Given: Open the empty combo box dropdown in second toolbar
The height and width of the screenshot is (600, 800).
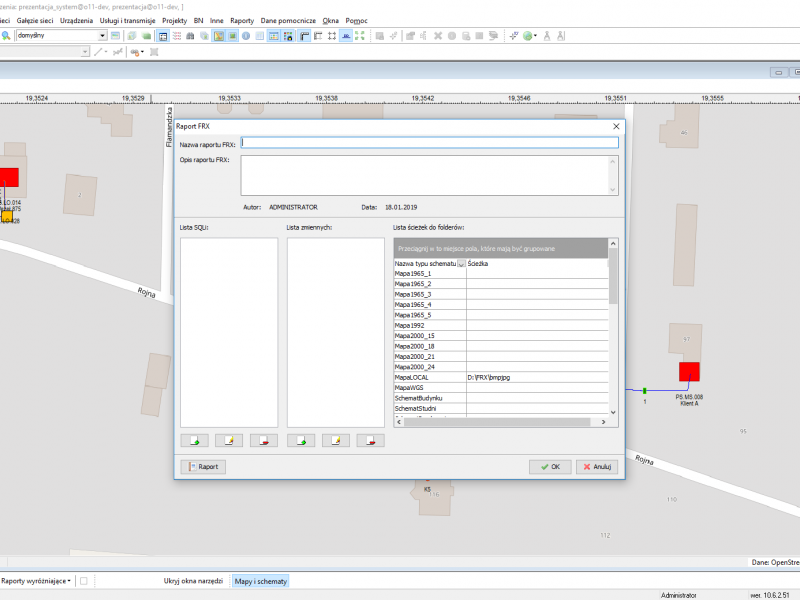Looking at the screenshot, I should (x=85, y=52).
